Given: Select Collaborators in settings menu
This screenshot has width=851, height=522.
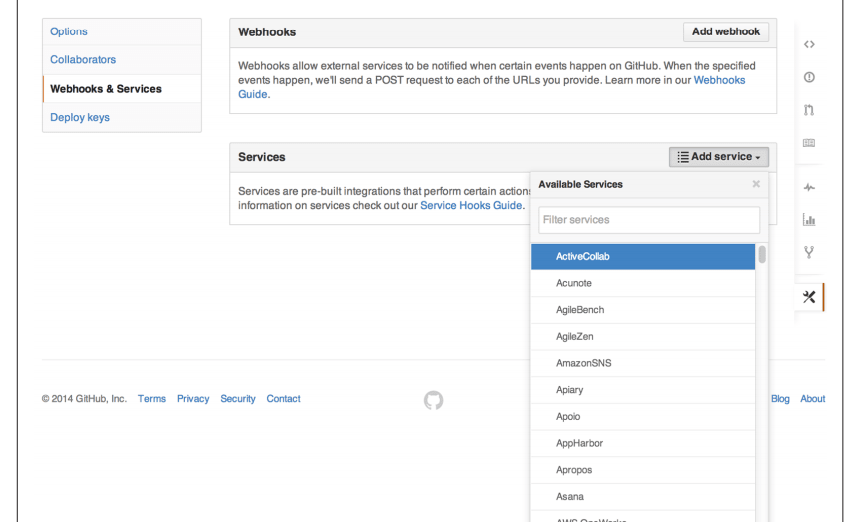Looking at the screenshot, I should [82, 60].
